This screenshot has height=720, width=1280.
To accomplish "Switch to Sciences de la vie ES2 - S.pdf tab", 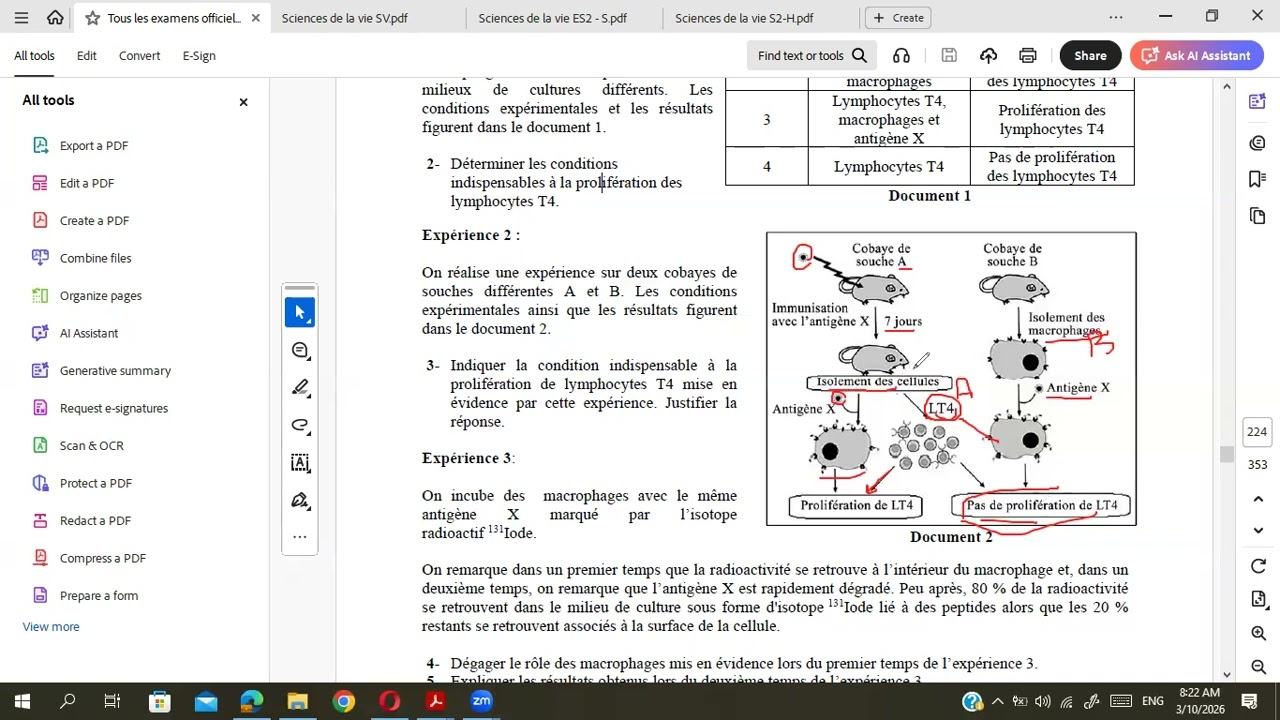I will pyautogui.click(x=553, y=18).
